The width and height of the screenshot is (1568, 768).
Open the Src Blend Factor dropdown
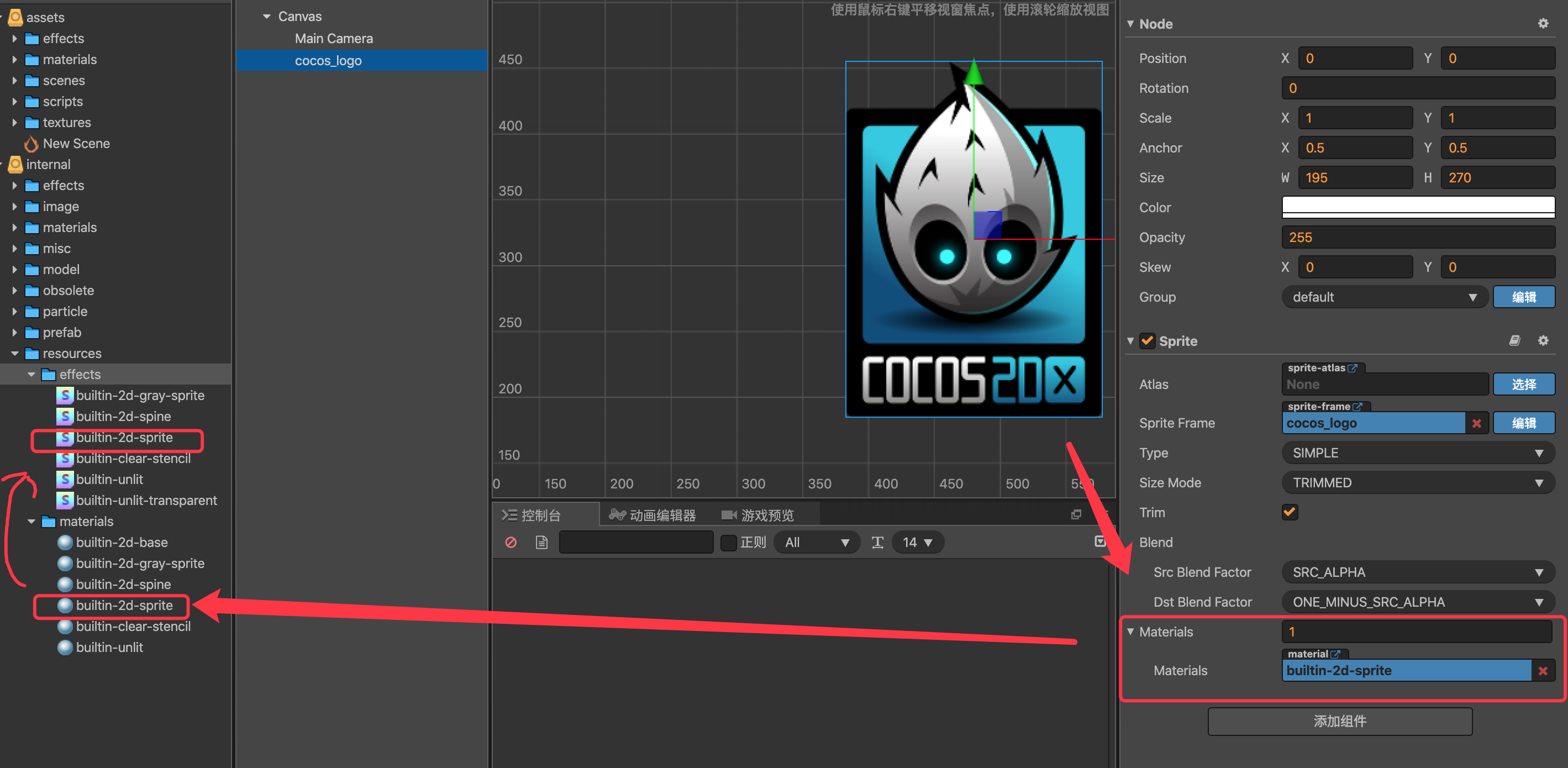point(1417,572)
